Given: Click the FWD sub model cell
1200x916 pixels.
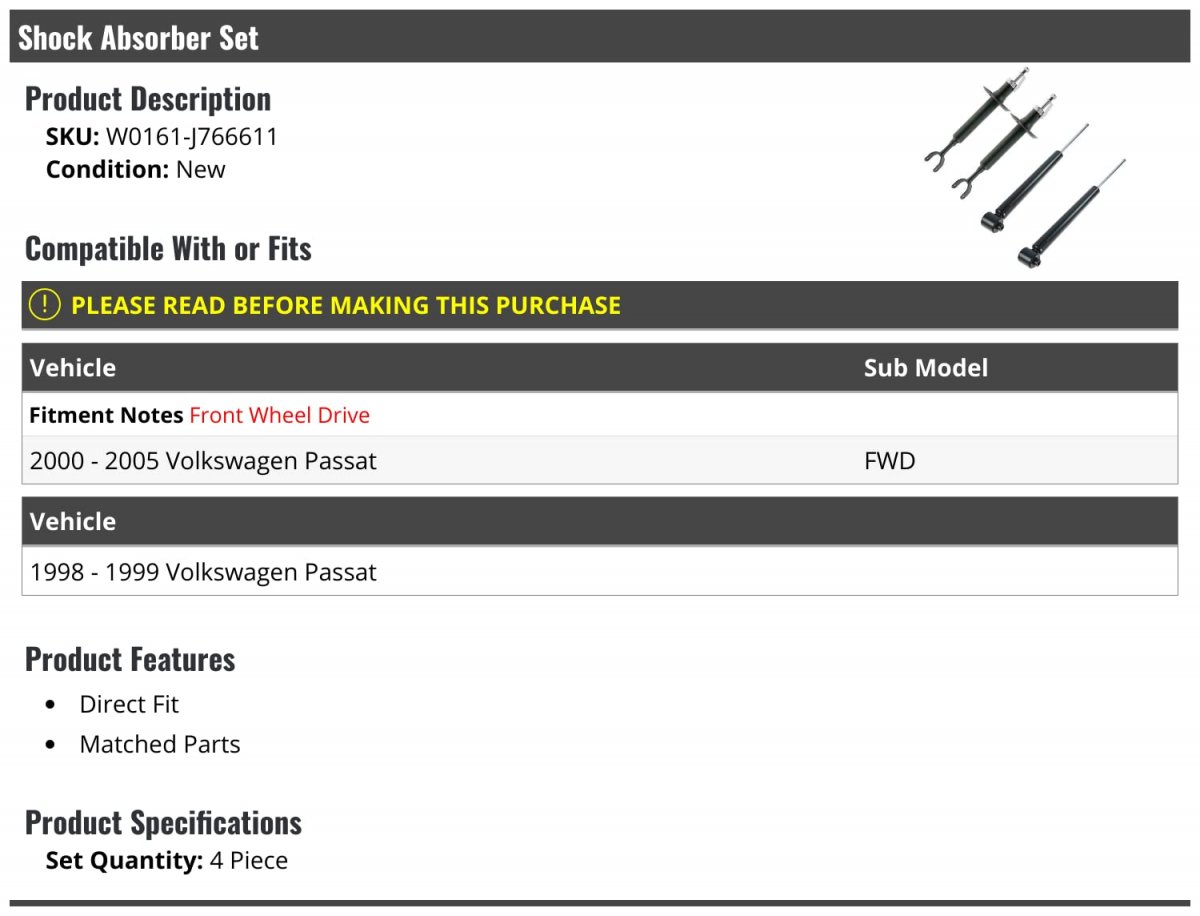Looking at the screenshot, I should [889, 461].
